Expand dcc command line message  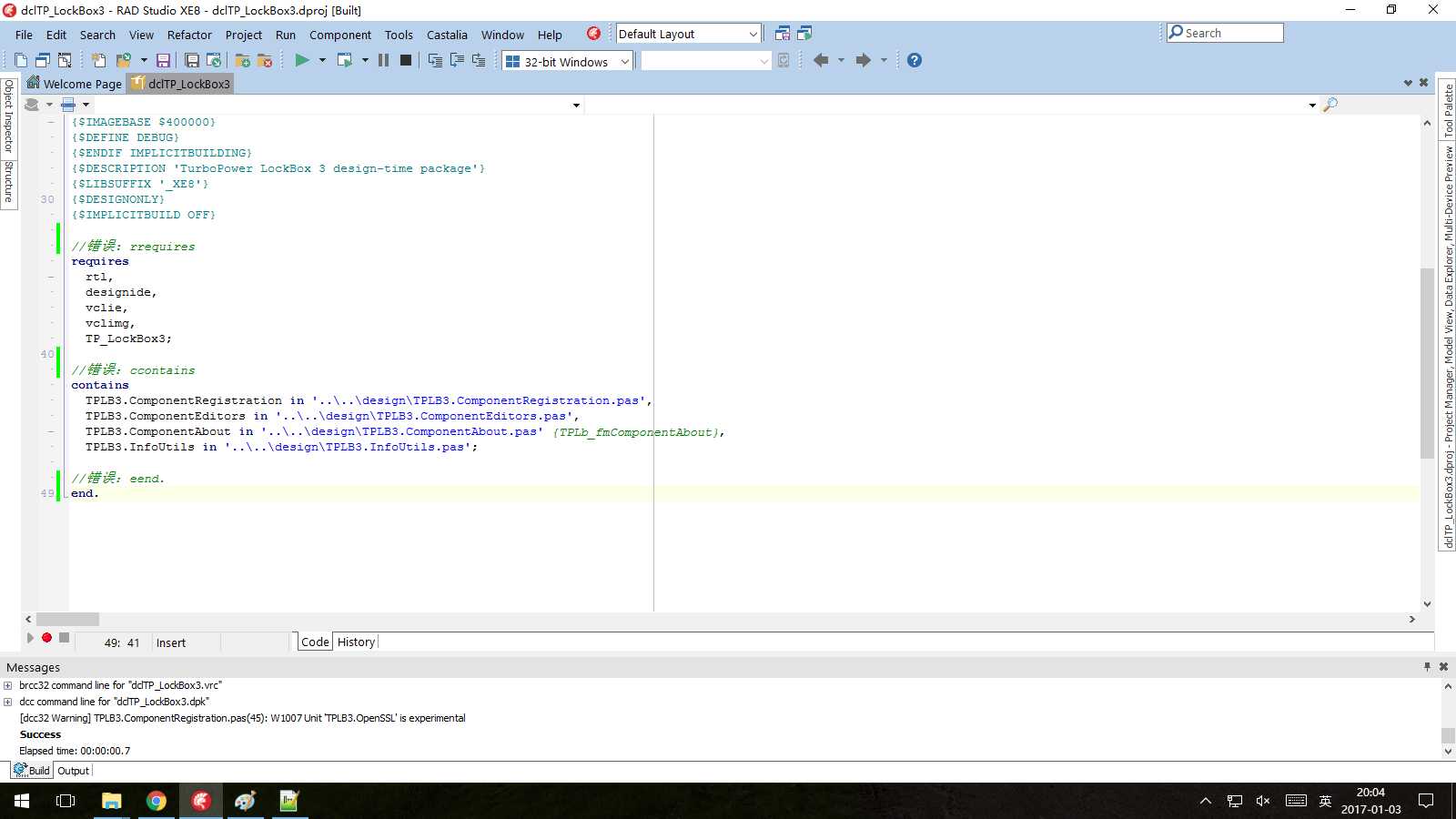(x=8, y=703)
